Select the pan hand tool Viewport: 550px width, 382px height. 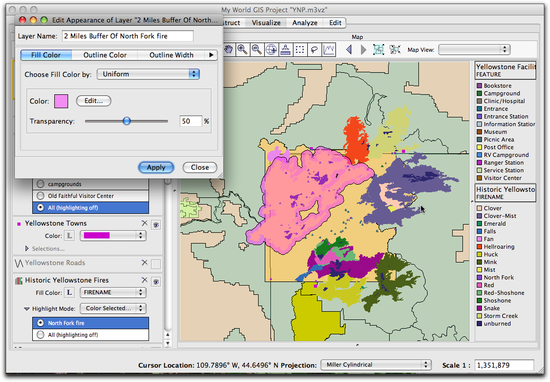[229, 49]
